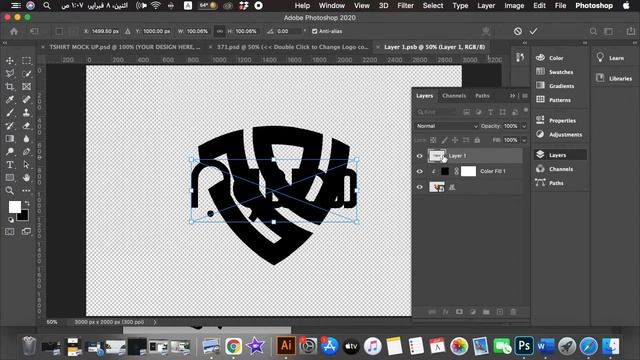Click the Add layer style fx icon

446,312
